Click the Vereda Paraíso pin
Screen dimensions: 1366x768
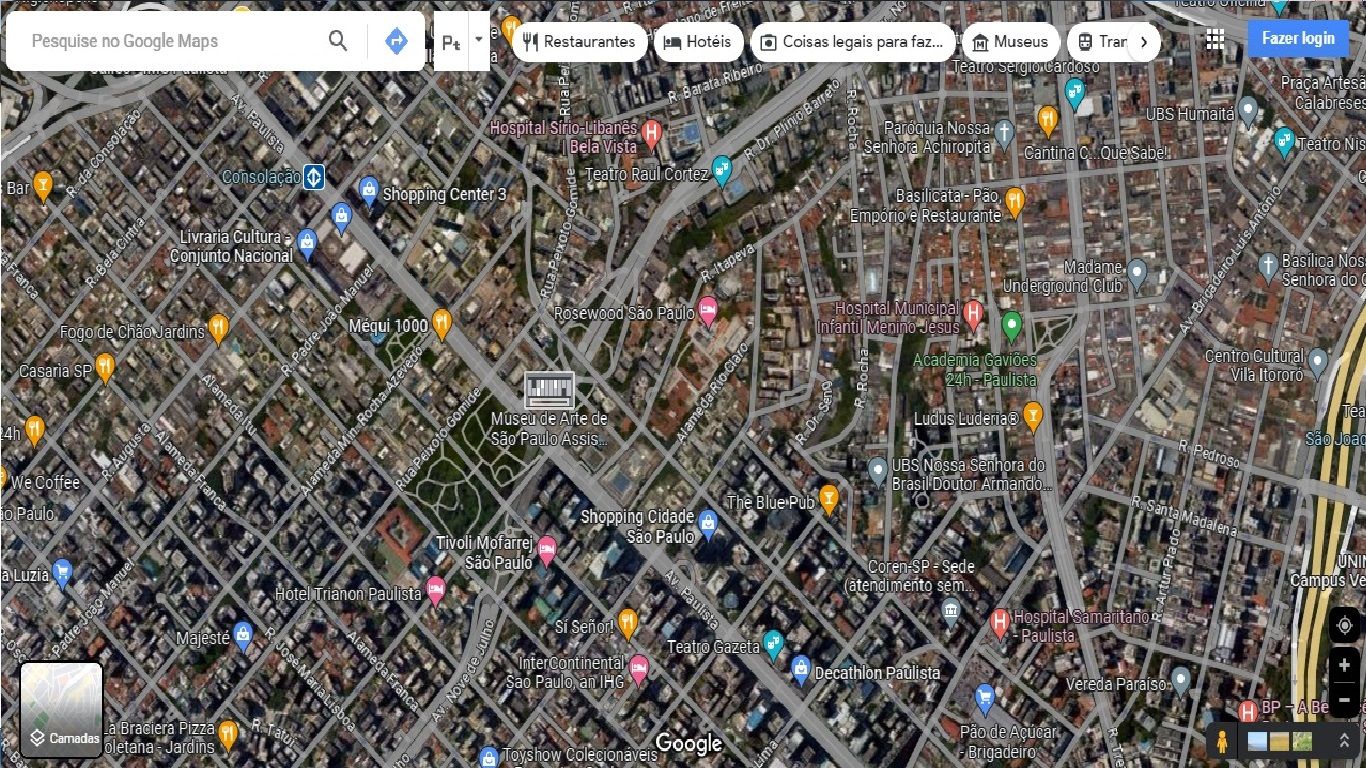tap(1180, 681)
